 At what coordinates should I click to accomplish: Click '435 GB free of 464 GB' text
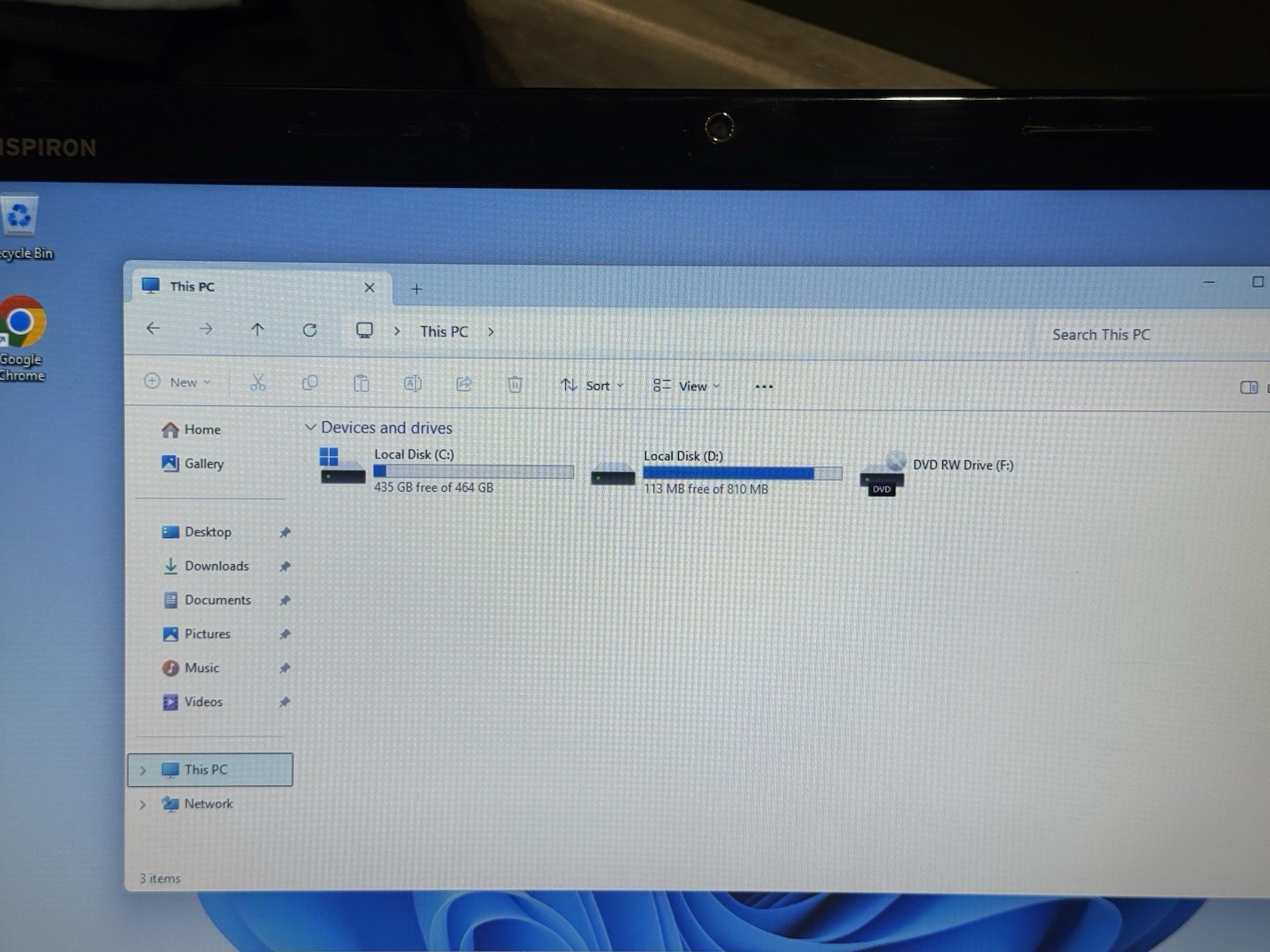(433, 487)
